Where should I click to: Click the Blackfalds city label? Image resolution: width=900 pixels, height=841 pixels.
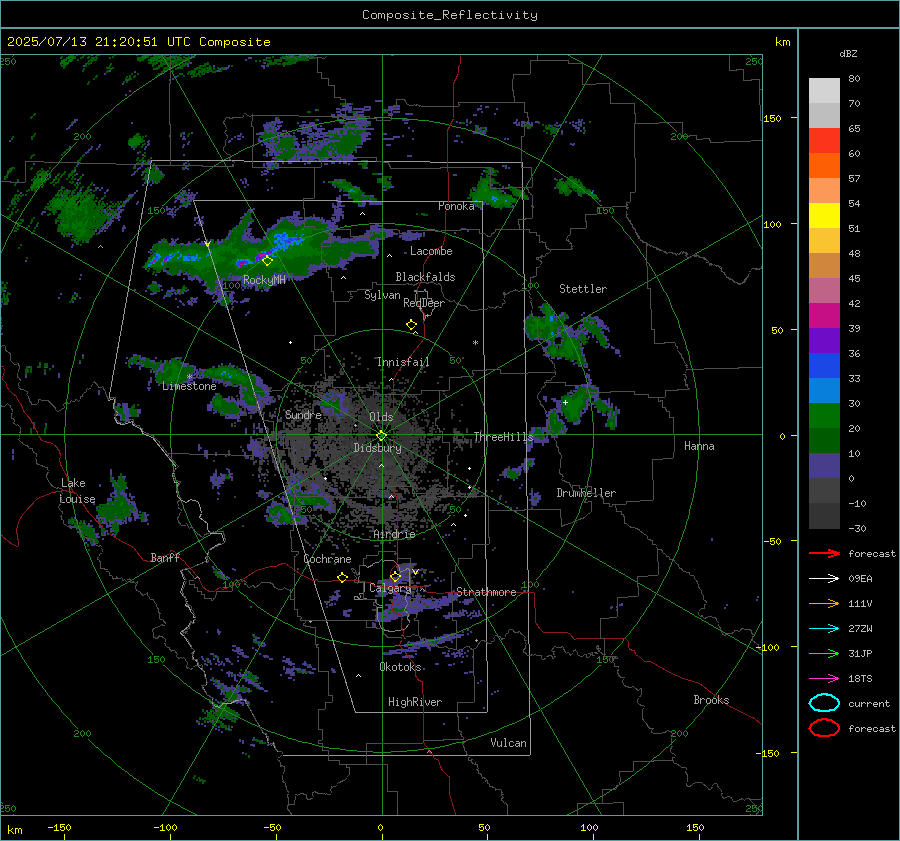click(x=425, y=277)
